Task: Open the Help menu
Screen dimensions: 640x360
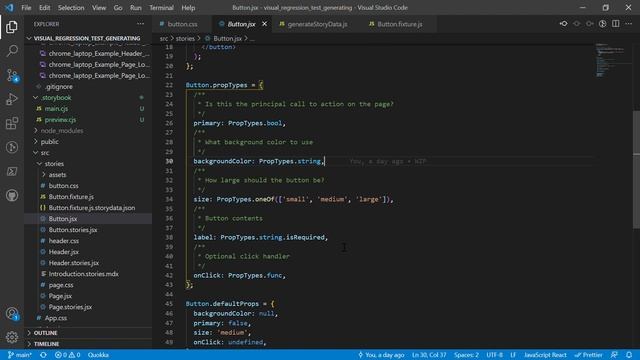Action: click(x=188, y=8)
